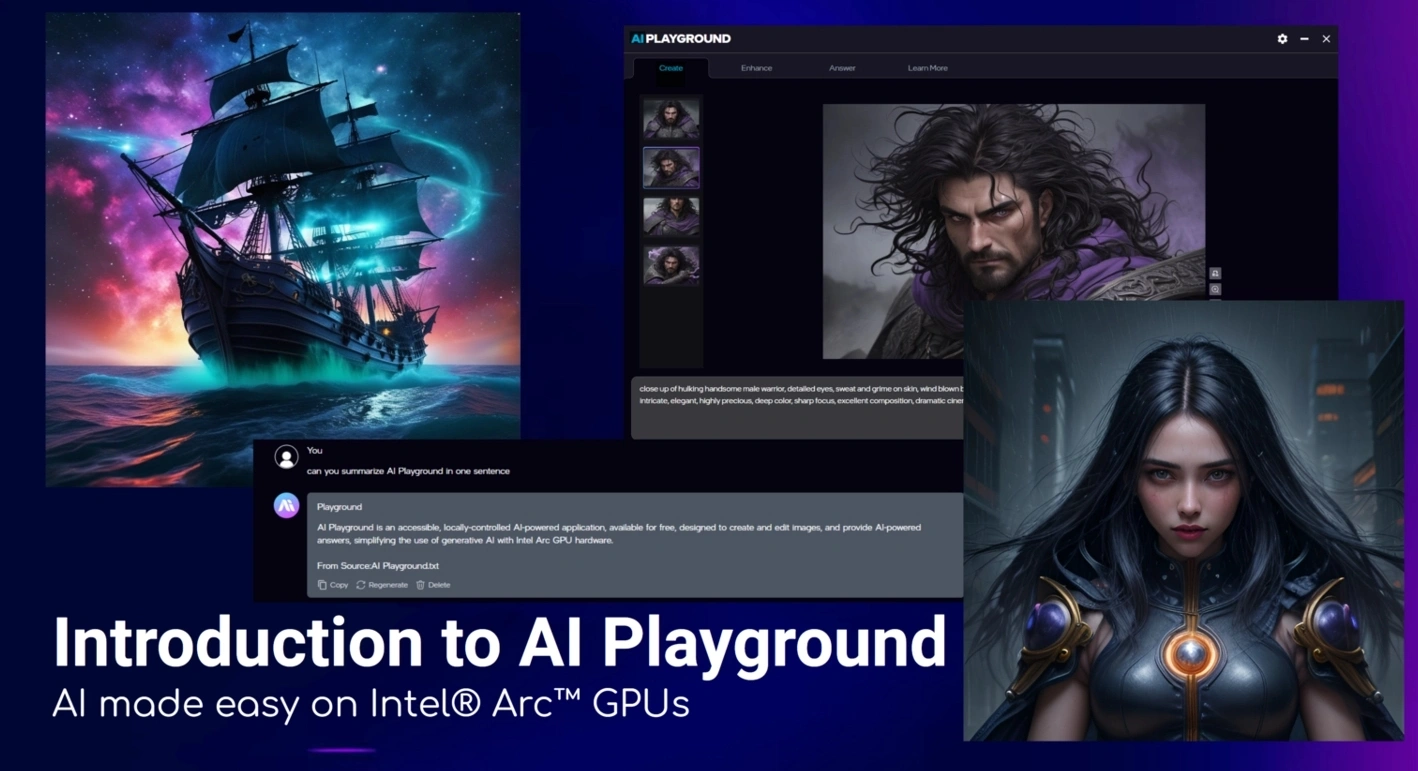Image resolution: width=1418 pixels, height=771 pixels.
Task: Select the first warrior thumbnail
Action: (671, 119)
